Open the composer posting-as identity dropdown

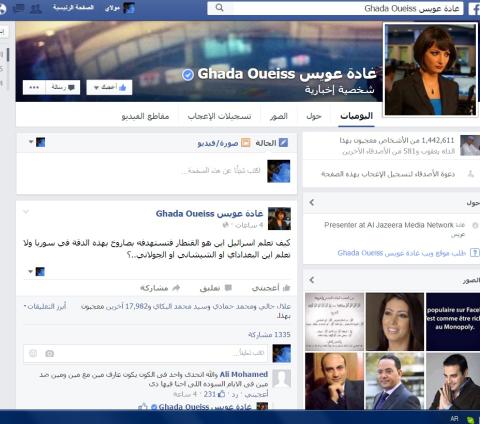pos(37,142)
